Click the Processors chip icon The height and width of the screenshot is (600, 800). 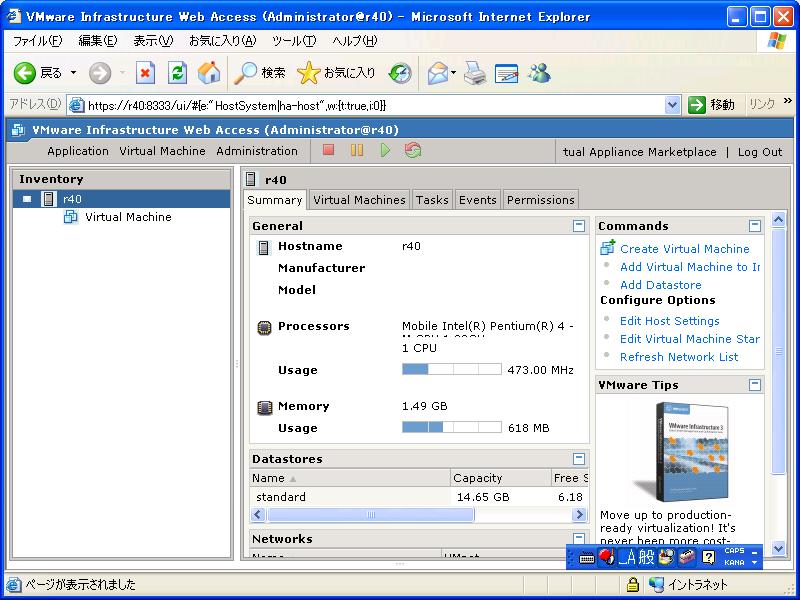pyautogui.click(x=264, y=327)
